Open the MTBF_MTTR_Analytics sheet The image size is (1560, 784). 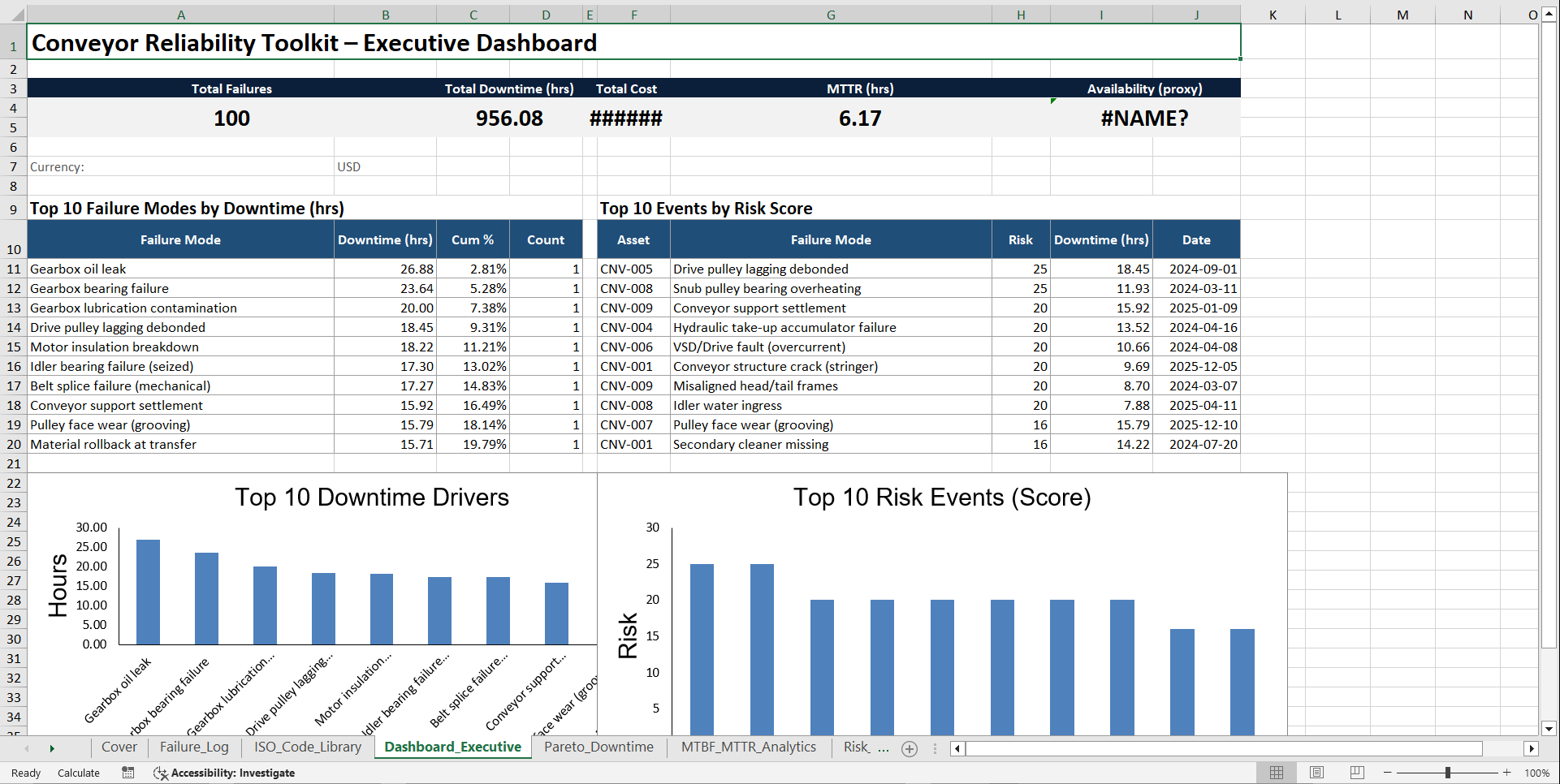[x=748, y=747]
